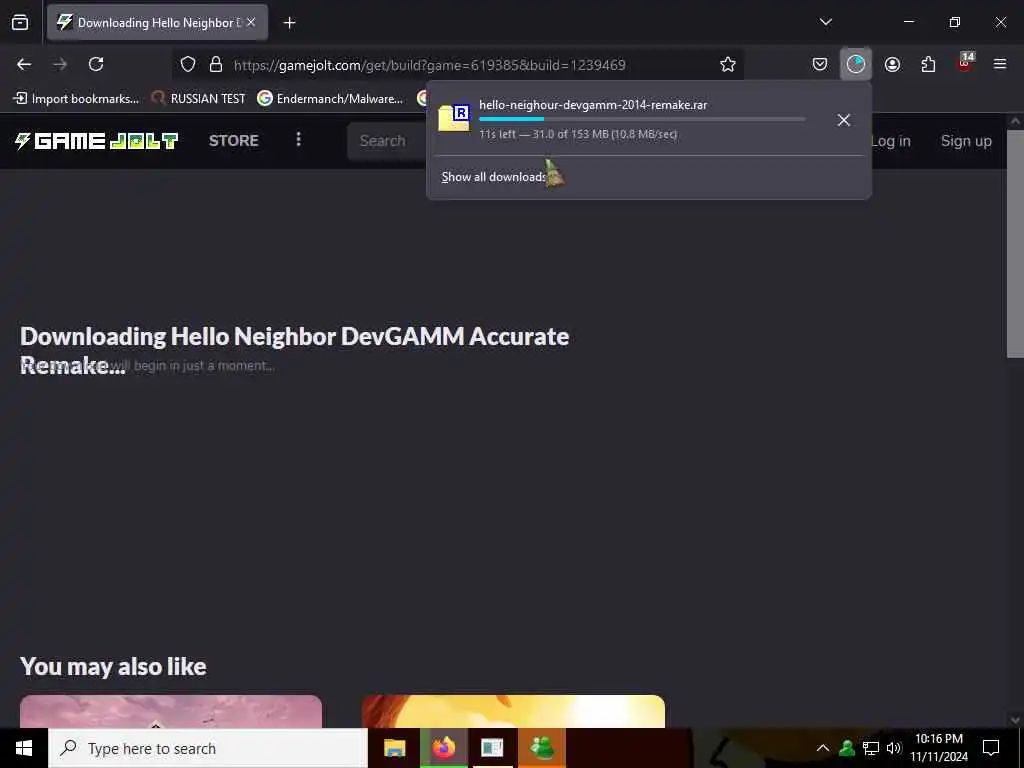Open the Endermanch/Malware bookmark
1024x768 pixels.
pyautogui.click(x=330, y=99)
